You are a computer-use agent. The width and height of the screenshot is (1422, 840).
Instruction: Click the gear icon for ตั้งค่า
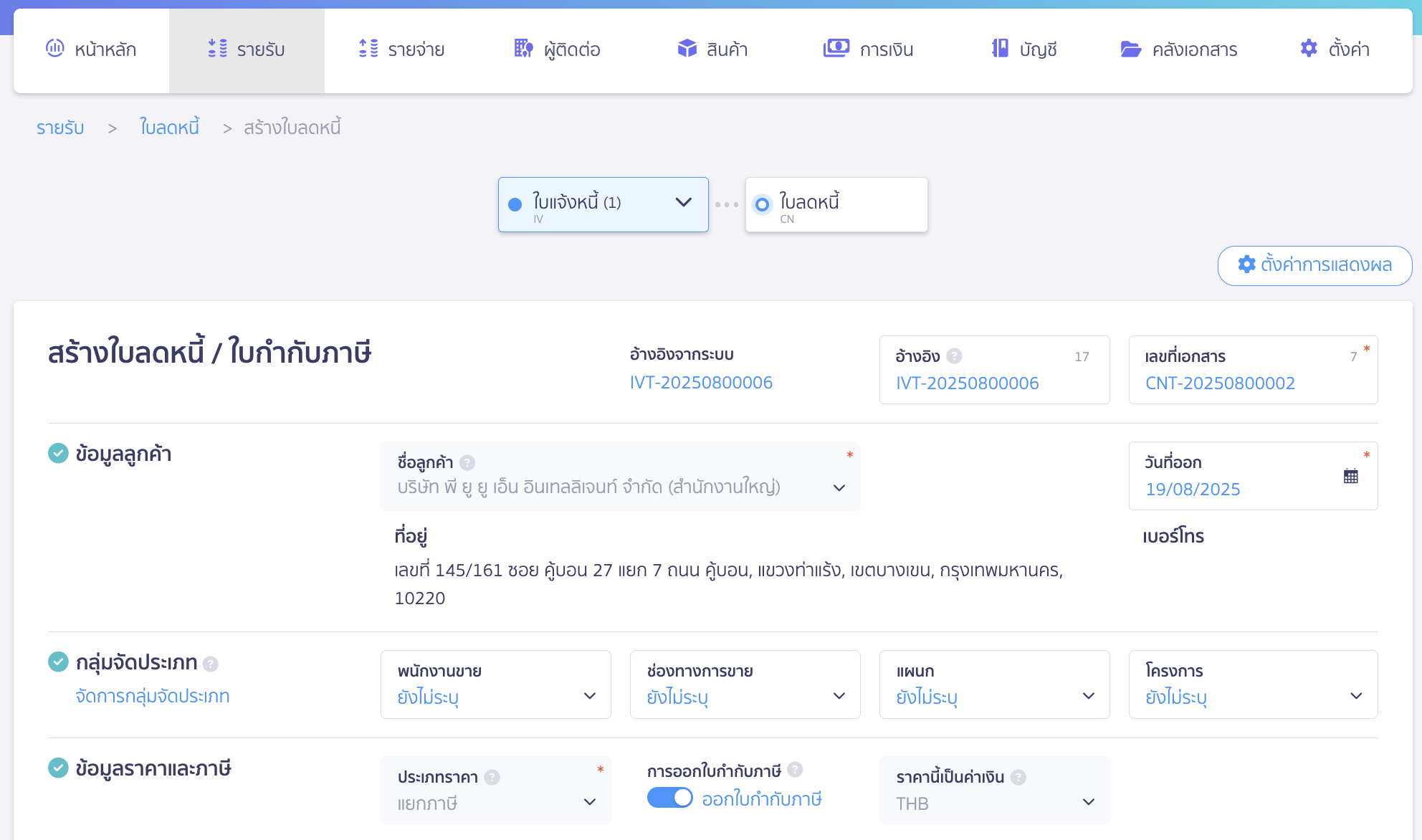tap(1309, 48)
